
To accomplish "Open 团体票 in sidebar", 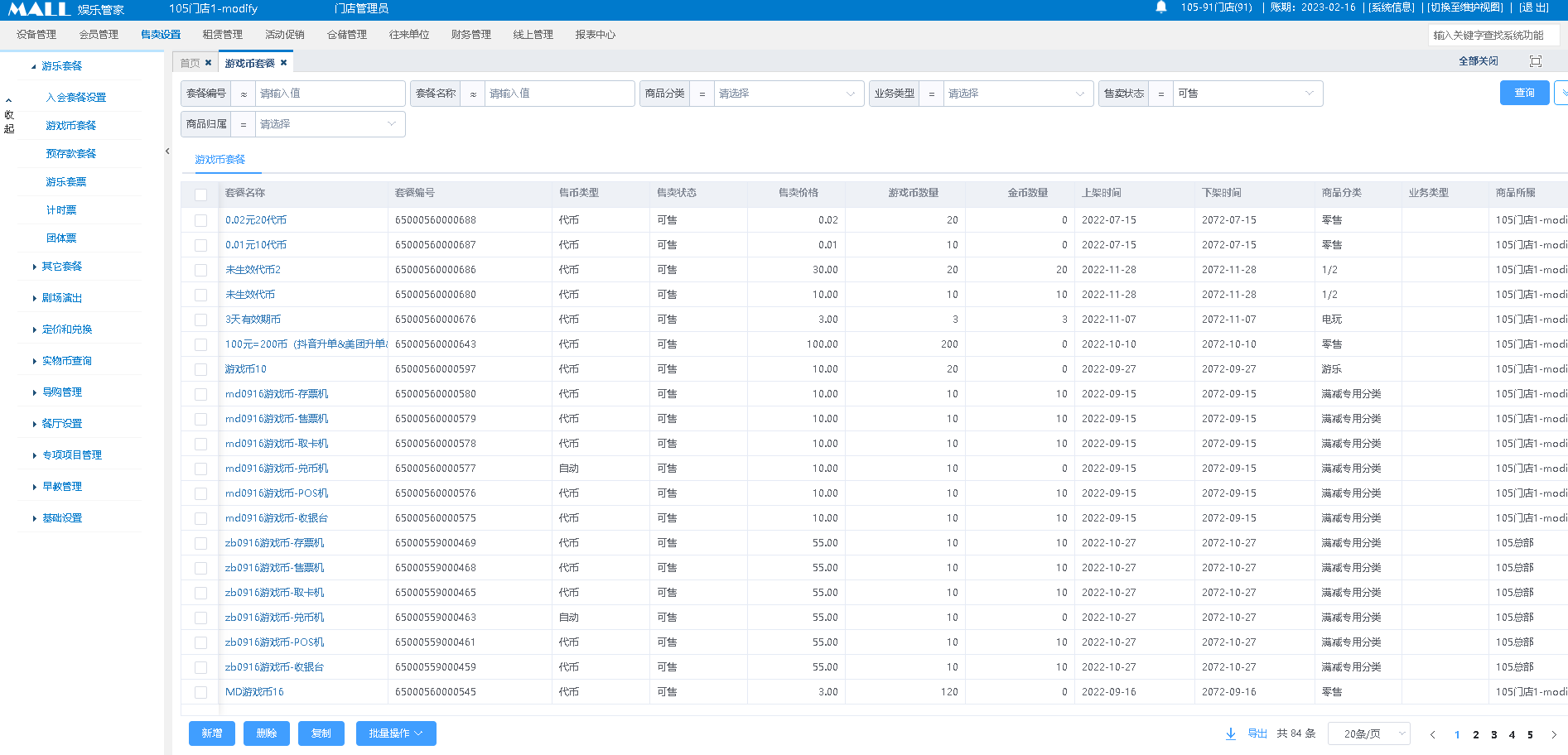I will (61, 238).
